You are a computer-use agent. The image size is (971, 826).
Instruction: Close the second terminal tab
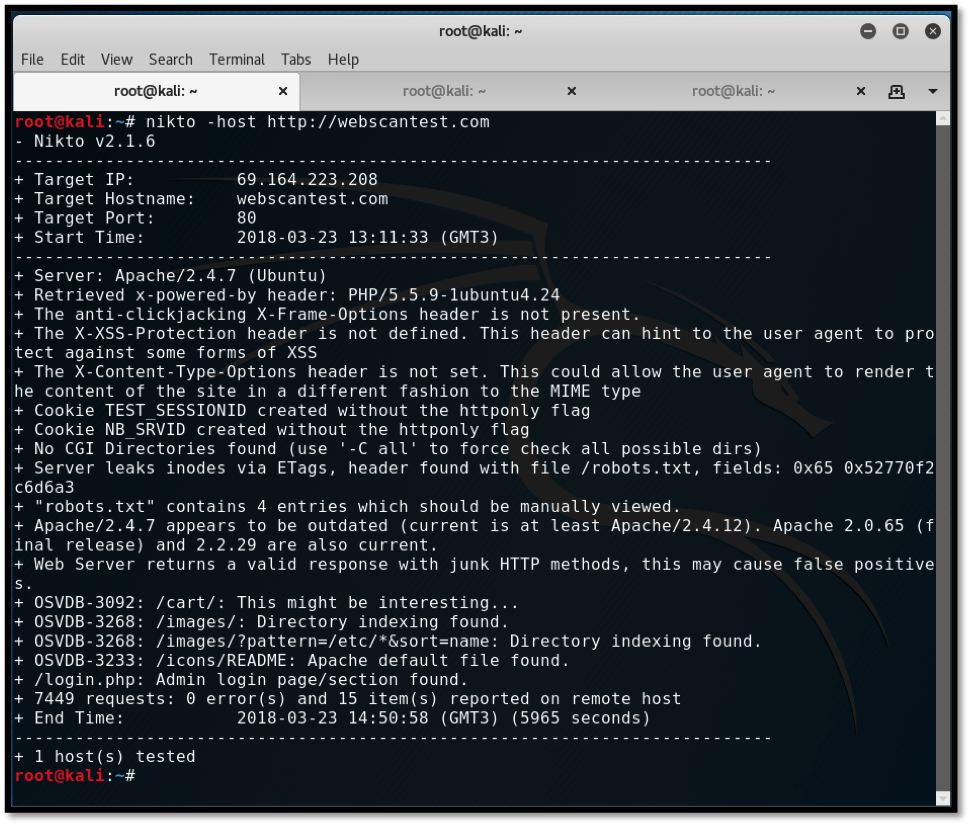[x=572, y=91]
